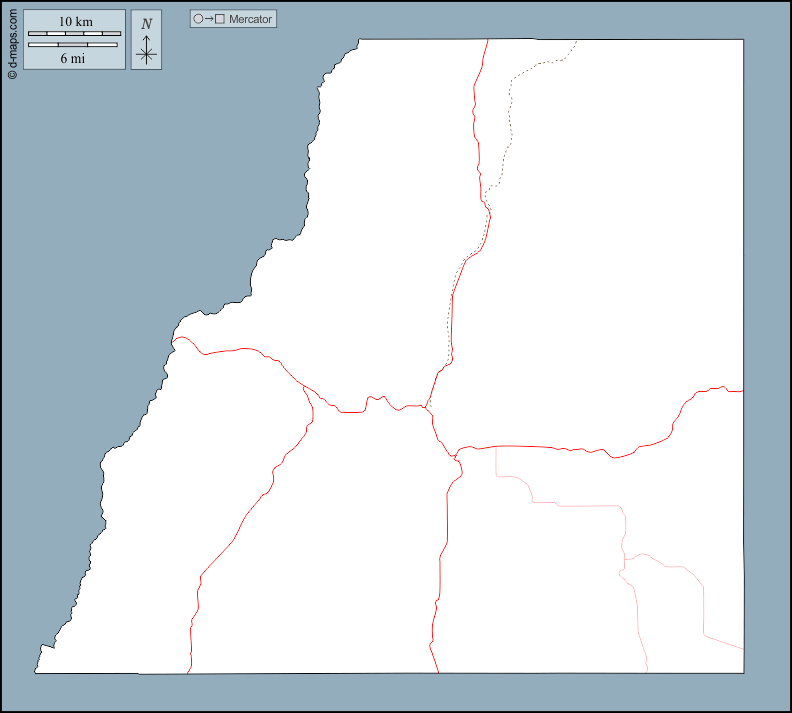Click the 6 mi scale label
This screenshot has height=713, width=792.
[71, 58]
